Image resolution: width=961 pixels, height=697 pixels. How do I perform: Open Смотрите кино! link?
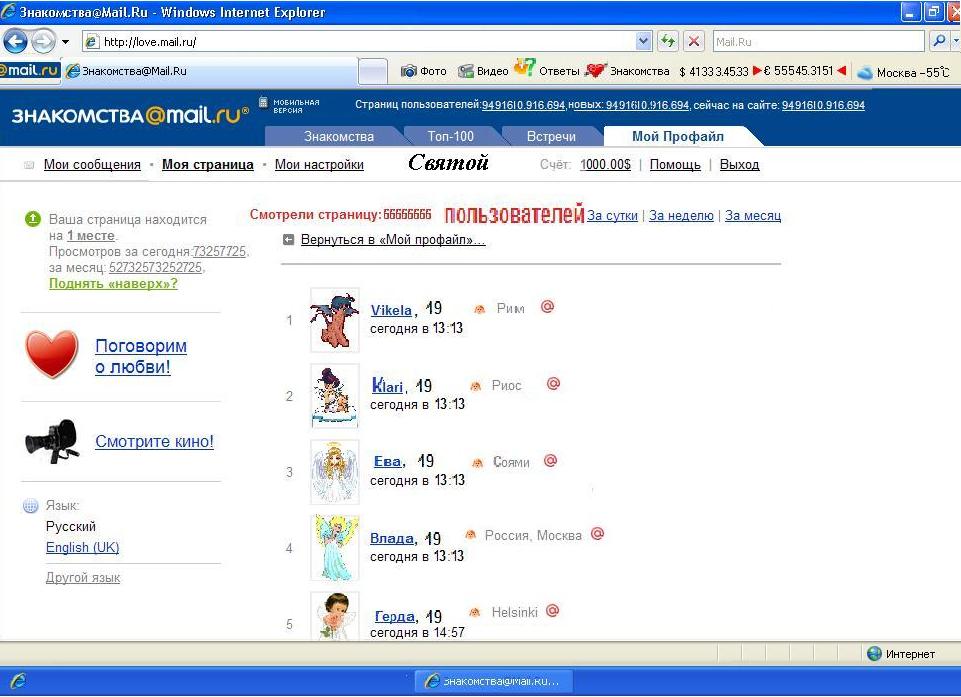coord(154,441)
